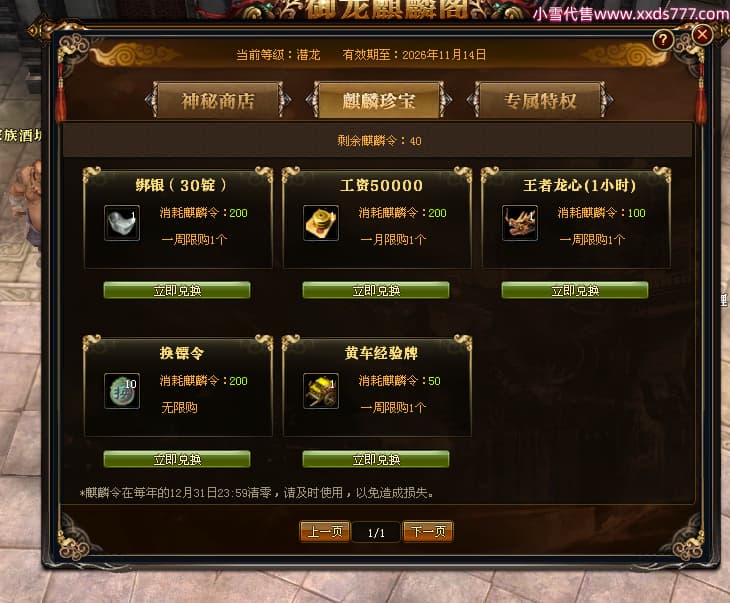Open the question mark help icon

(x=663, y=40)
